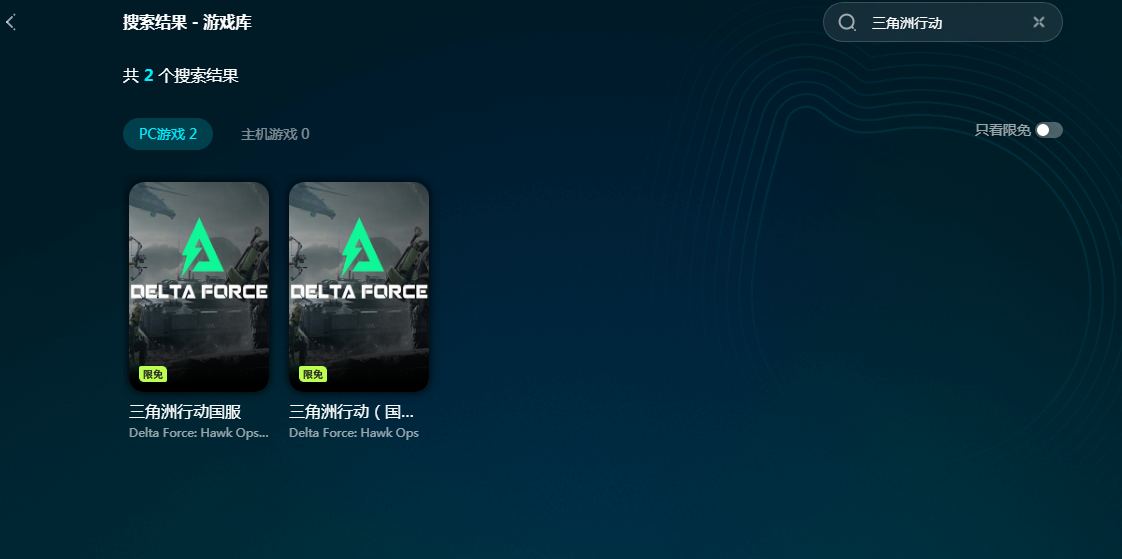The image size is (1122, 559).
Task: Click green Delta logo on first cover
Action: (x=201, y=248)
